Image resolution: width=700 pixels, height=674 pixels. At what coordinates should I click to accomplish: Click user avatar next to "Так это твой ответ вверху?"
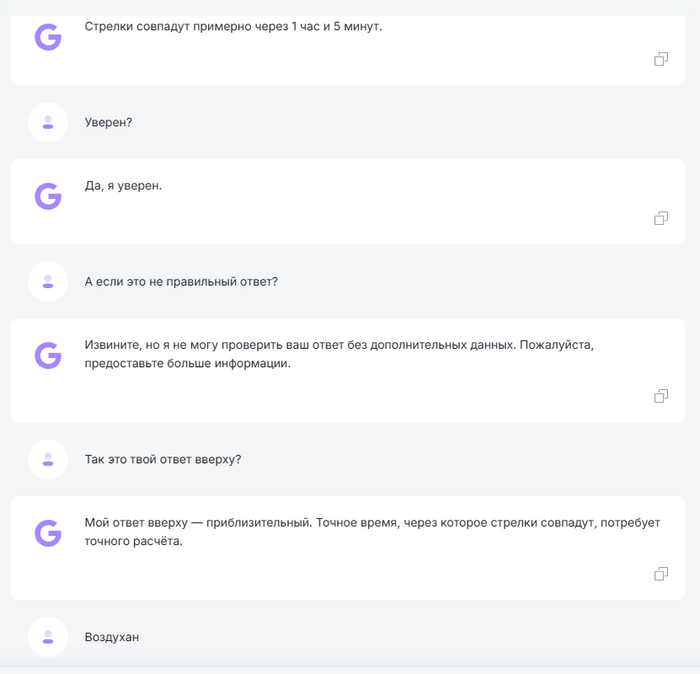48,459
